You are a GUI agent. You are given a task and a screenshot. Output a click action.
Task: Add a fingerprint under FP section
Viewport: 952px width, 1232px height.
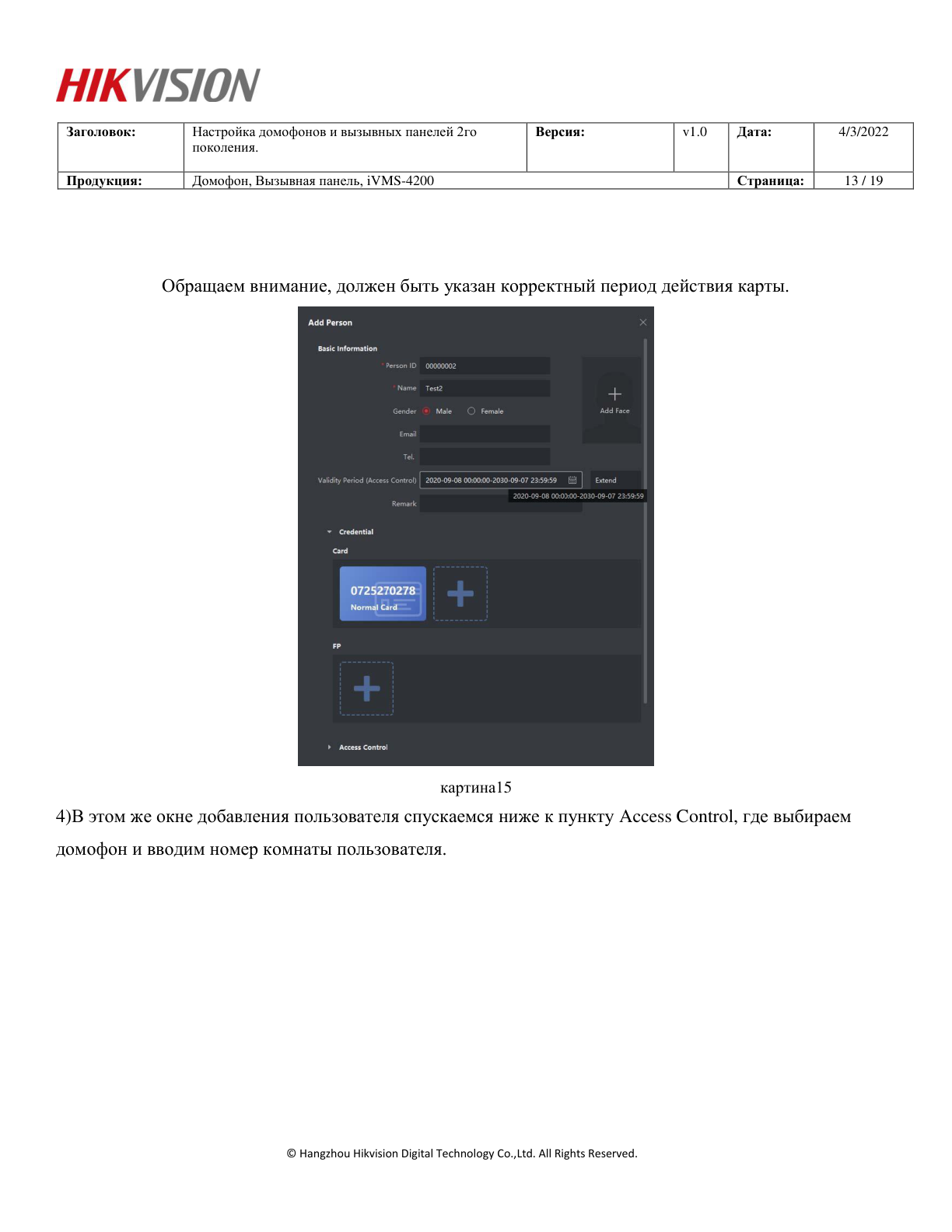coord(366,688)
